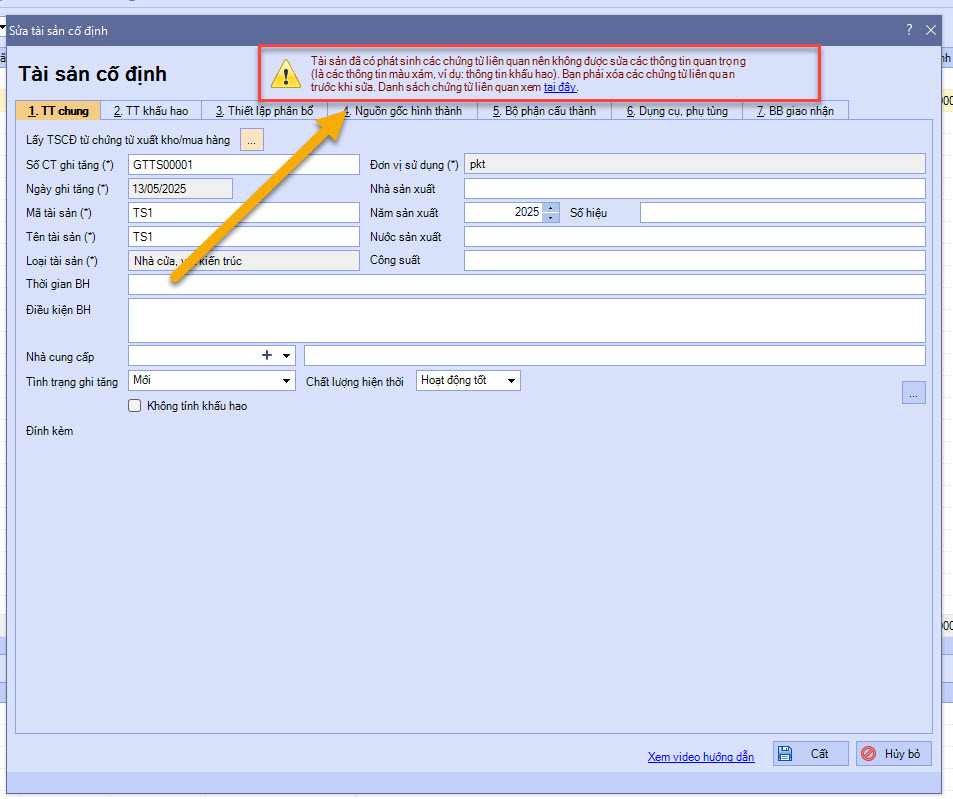Viewport: 953px width, 799px height.
Task: Open the Tình trạng ghi tăng dropdown
Action: pos(286,381)
